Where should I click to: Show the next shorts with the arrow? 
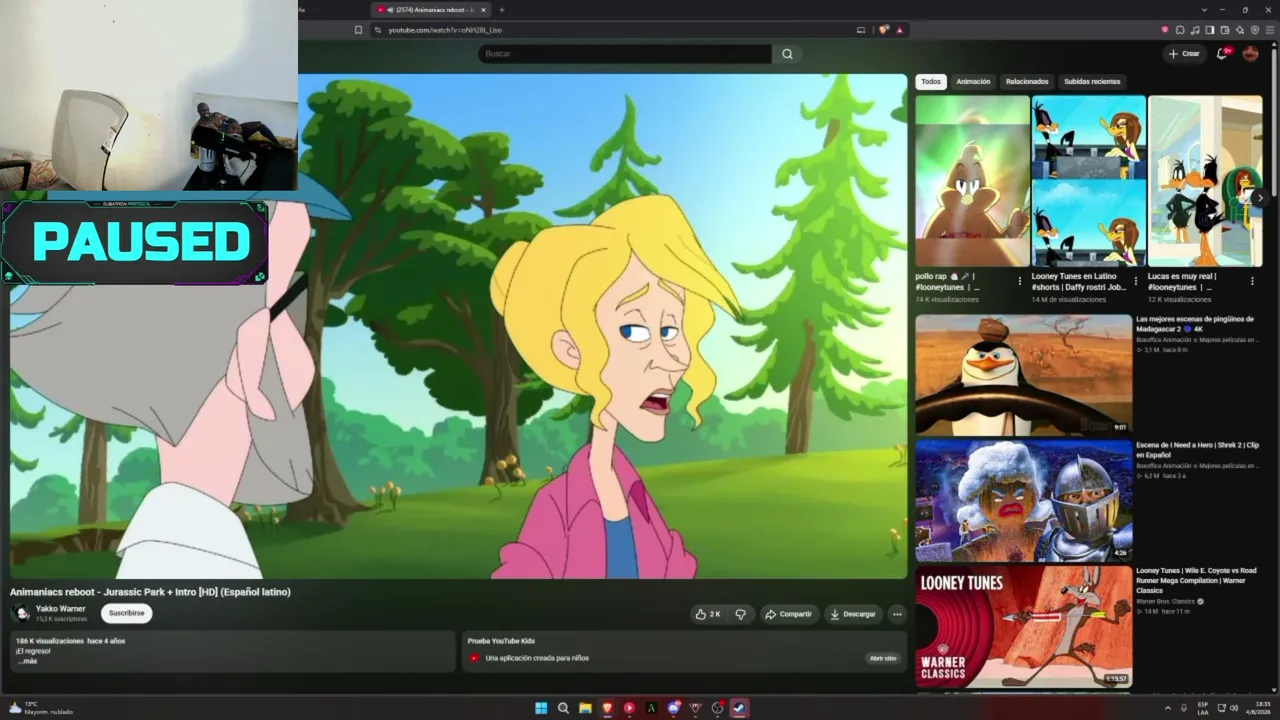(x=1260, y=198)
